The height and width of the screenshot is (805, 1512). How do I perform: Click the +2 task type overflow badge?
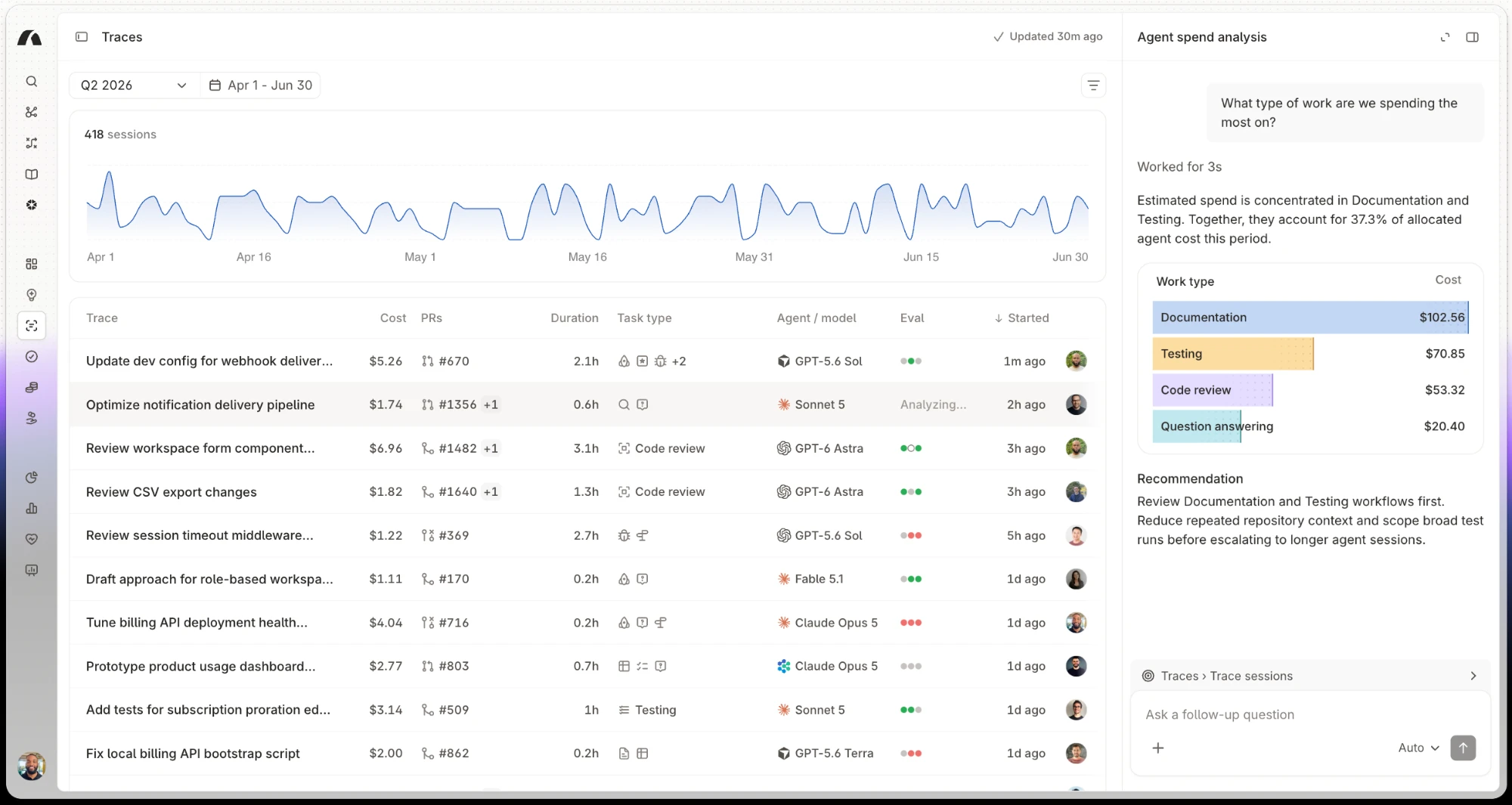coord(679,361)
